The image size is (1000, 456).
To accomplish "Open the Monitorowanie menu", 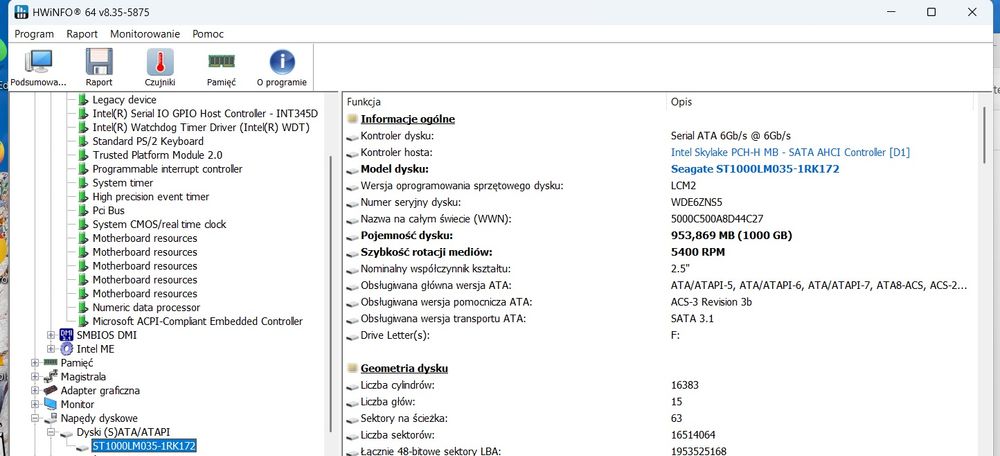I will 145,34.
